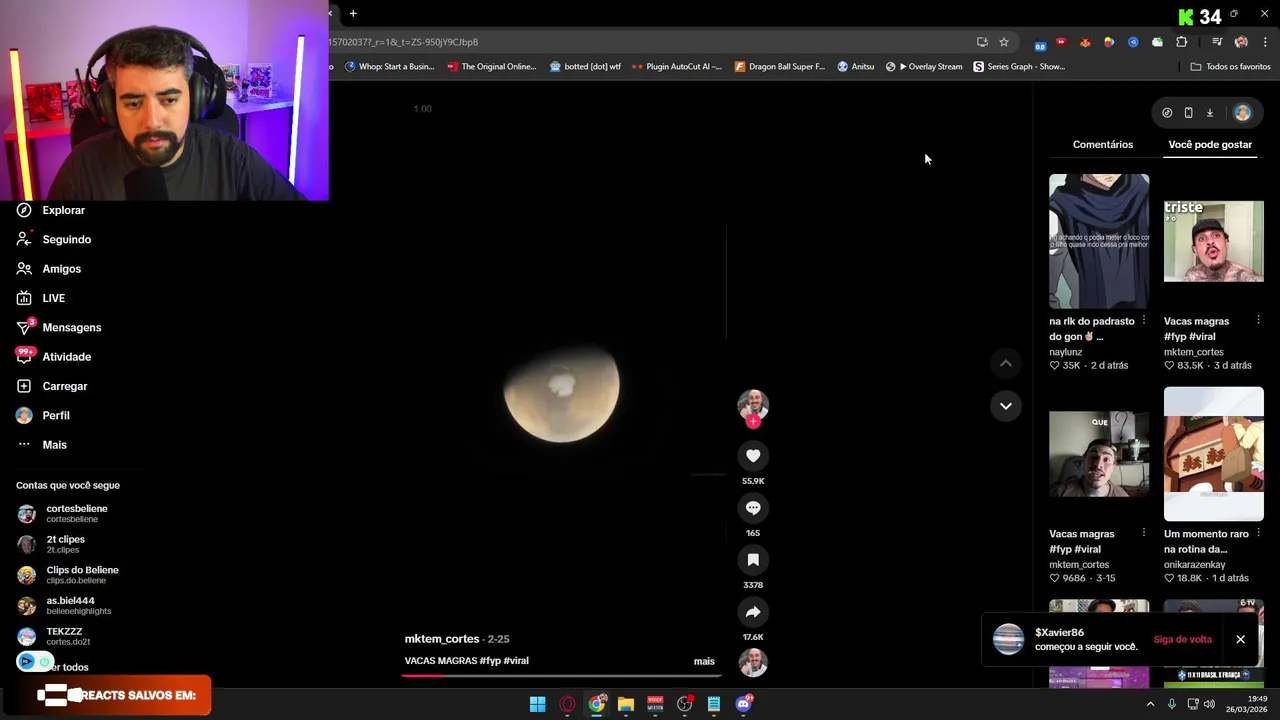Open mktem_cortes profile from caption

point(442,639)
